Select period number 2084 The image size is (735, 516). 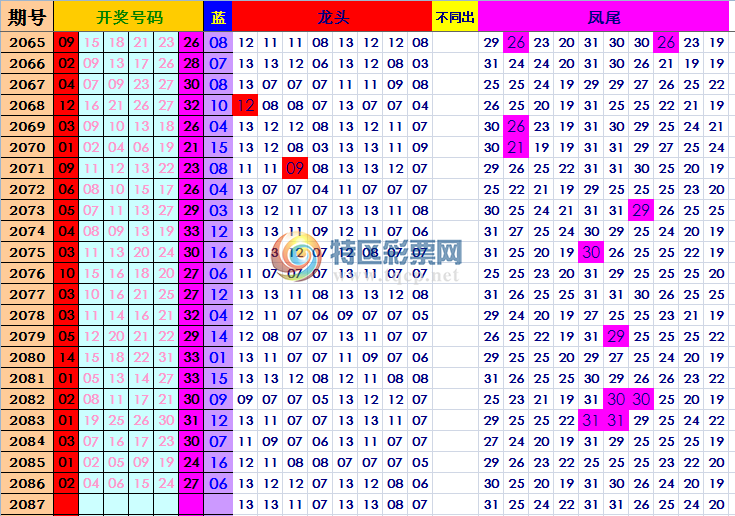(x=27, y=441)
